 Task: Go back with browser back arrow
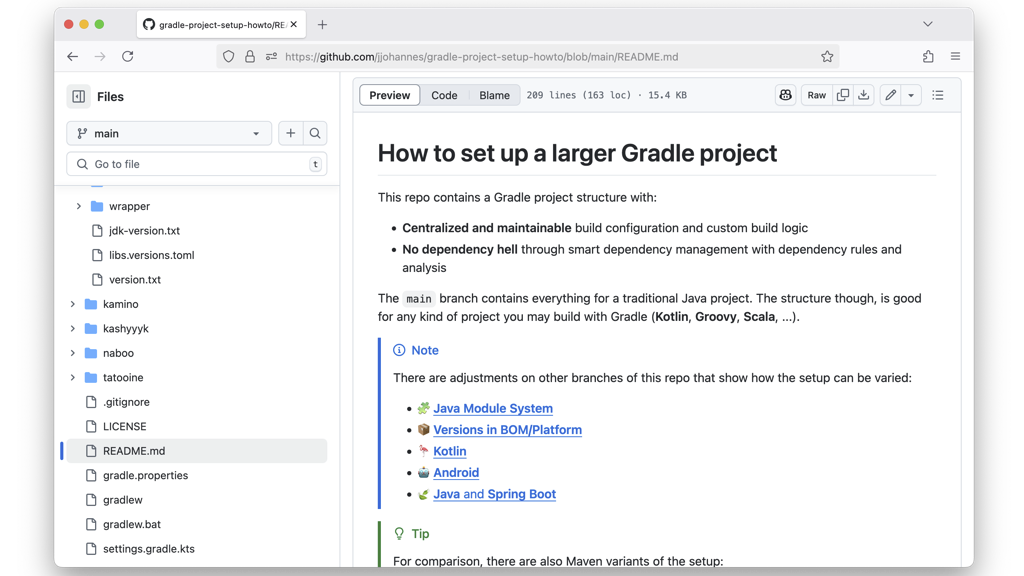72,57
